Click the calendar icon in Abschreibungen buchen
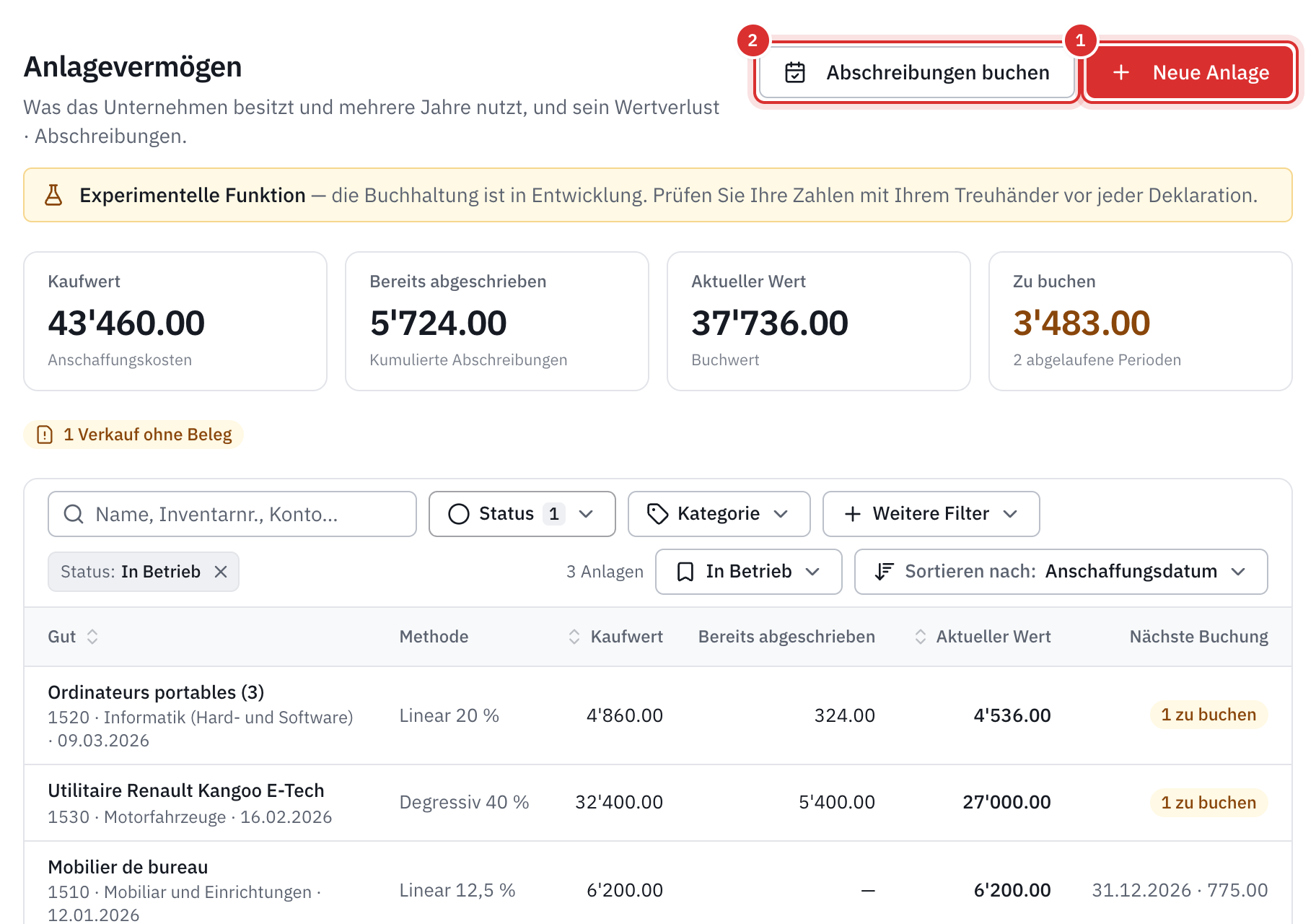Screen dimensions: 1316x924 (x=795, y=73)
